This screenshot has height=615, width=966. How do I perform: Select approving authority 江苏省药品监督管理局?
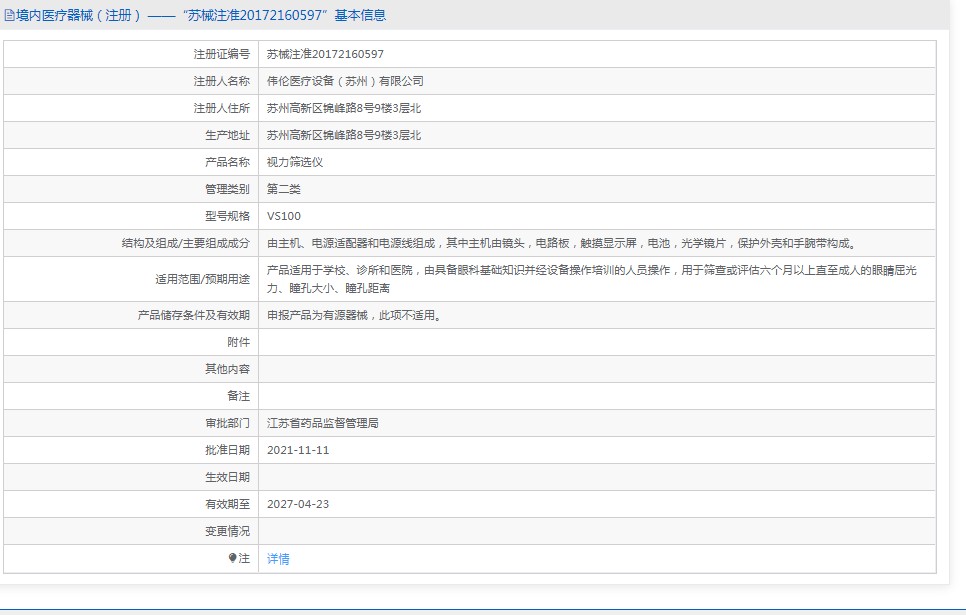(x=323, y=423)
